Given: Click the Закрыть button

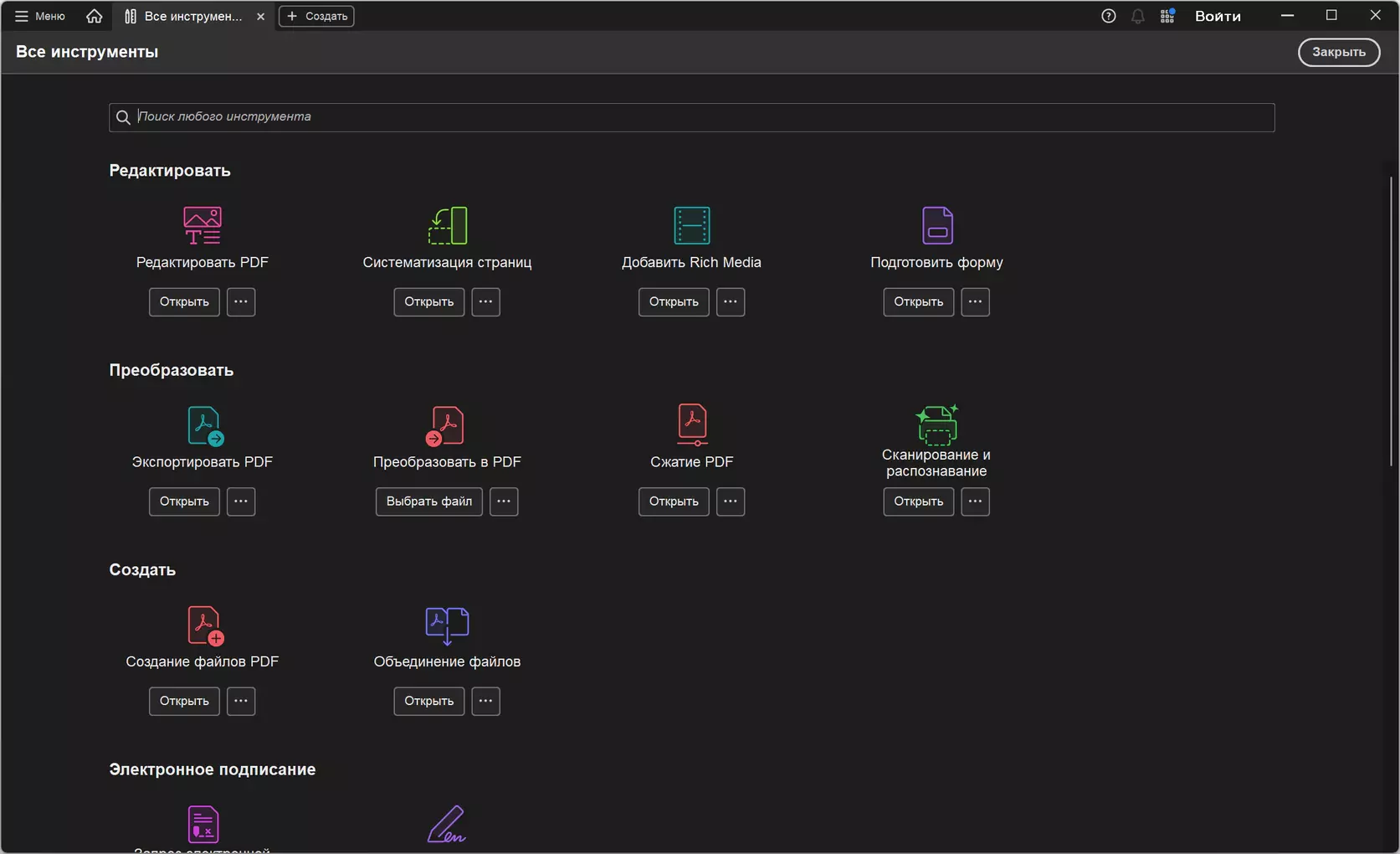Looking at the screenshot, I should click(1338, 52).
